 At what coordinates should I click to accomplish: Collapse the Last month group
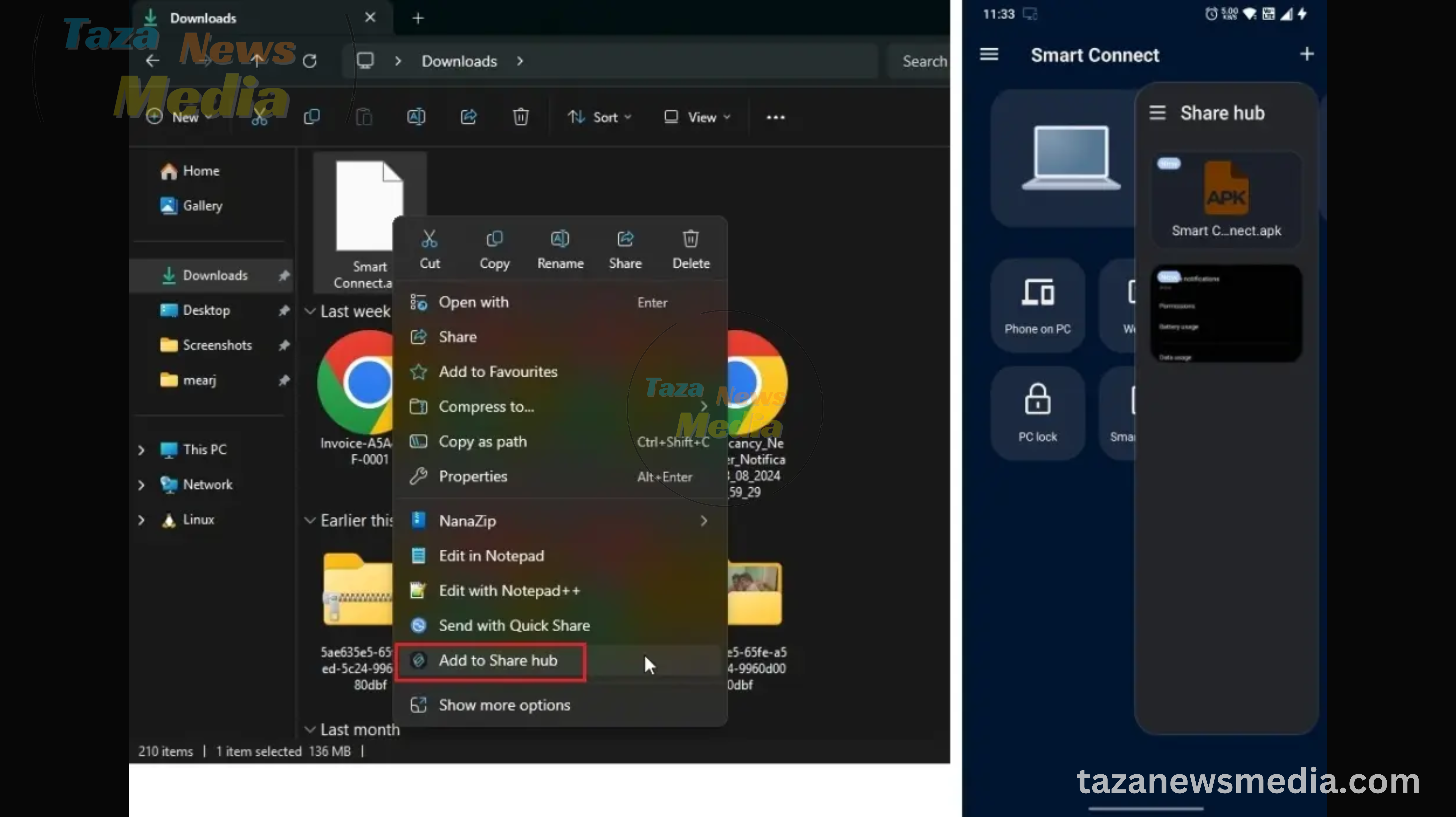(x=310, y=729)
